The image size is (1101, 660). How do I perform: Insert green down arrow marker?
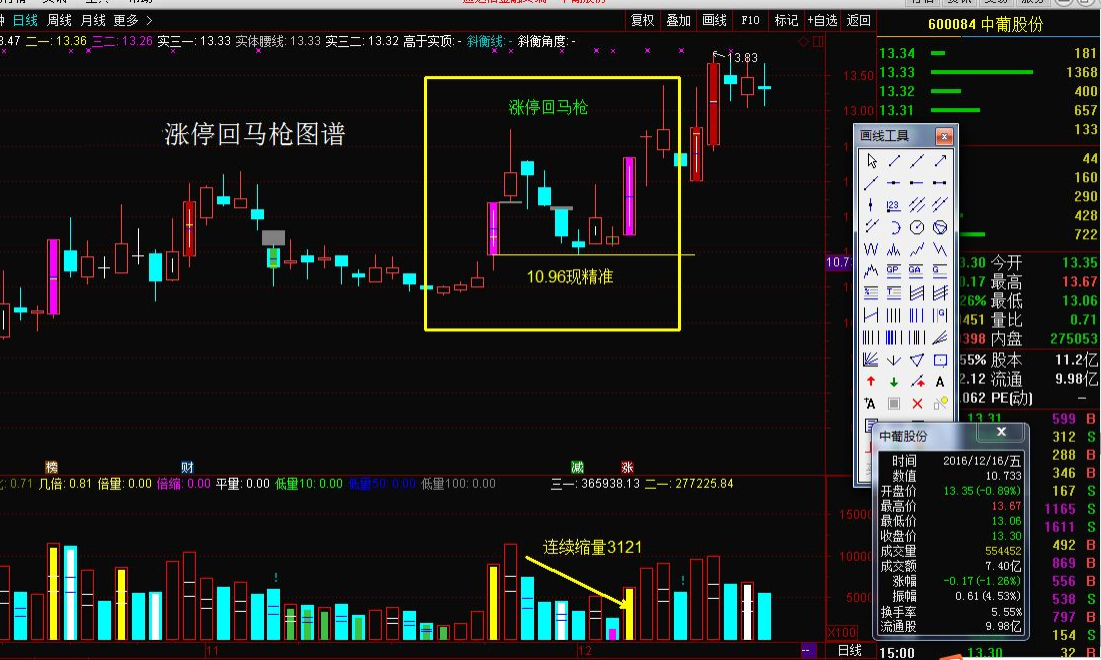coord(894,382)
